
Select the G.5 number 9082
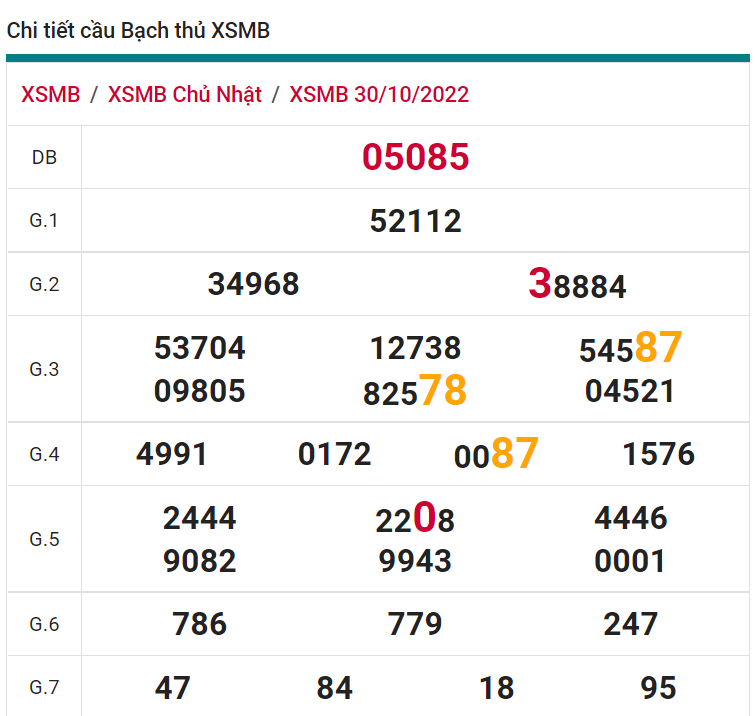[199, 561]
